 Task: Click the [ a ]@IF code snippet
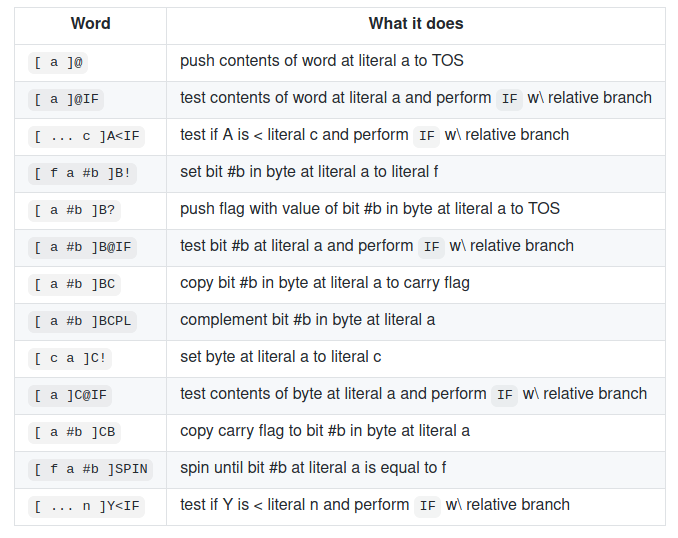coord(66,99)
